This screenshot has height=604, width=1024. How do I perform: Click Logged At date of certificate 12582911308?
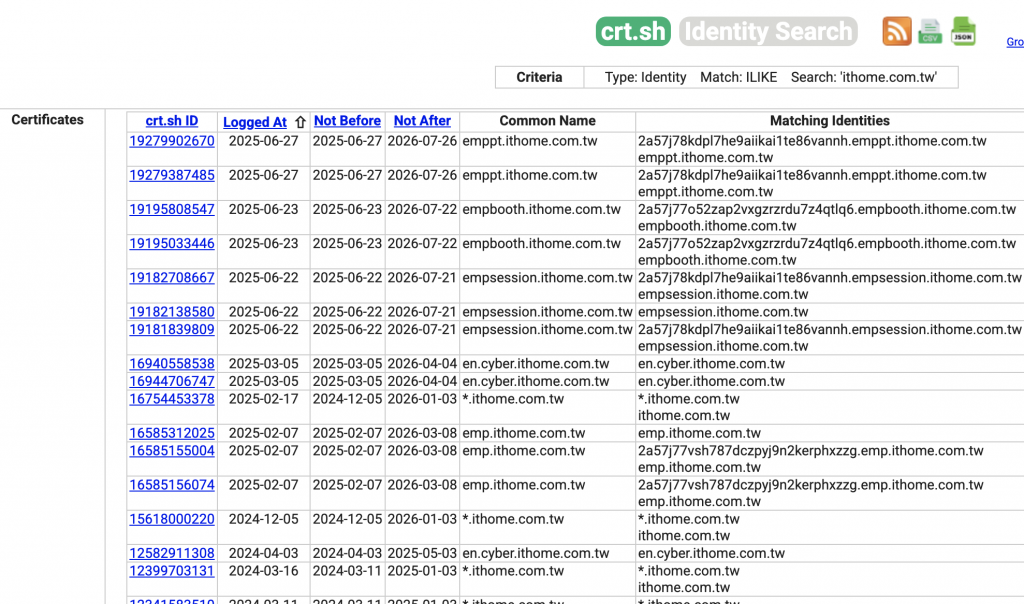[x=263, y=553]
